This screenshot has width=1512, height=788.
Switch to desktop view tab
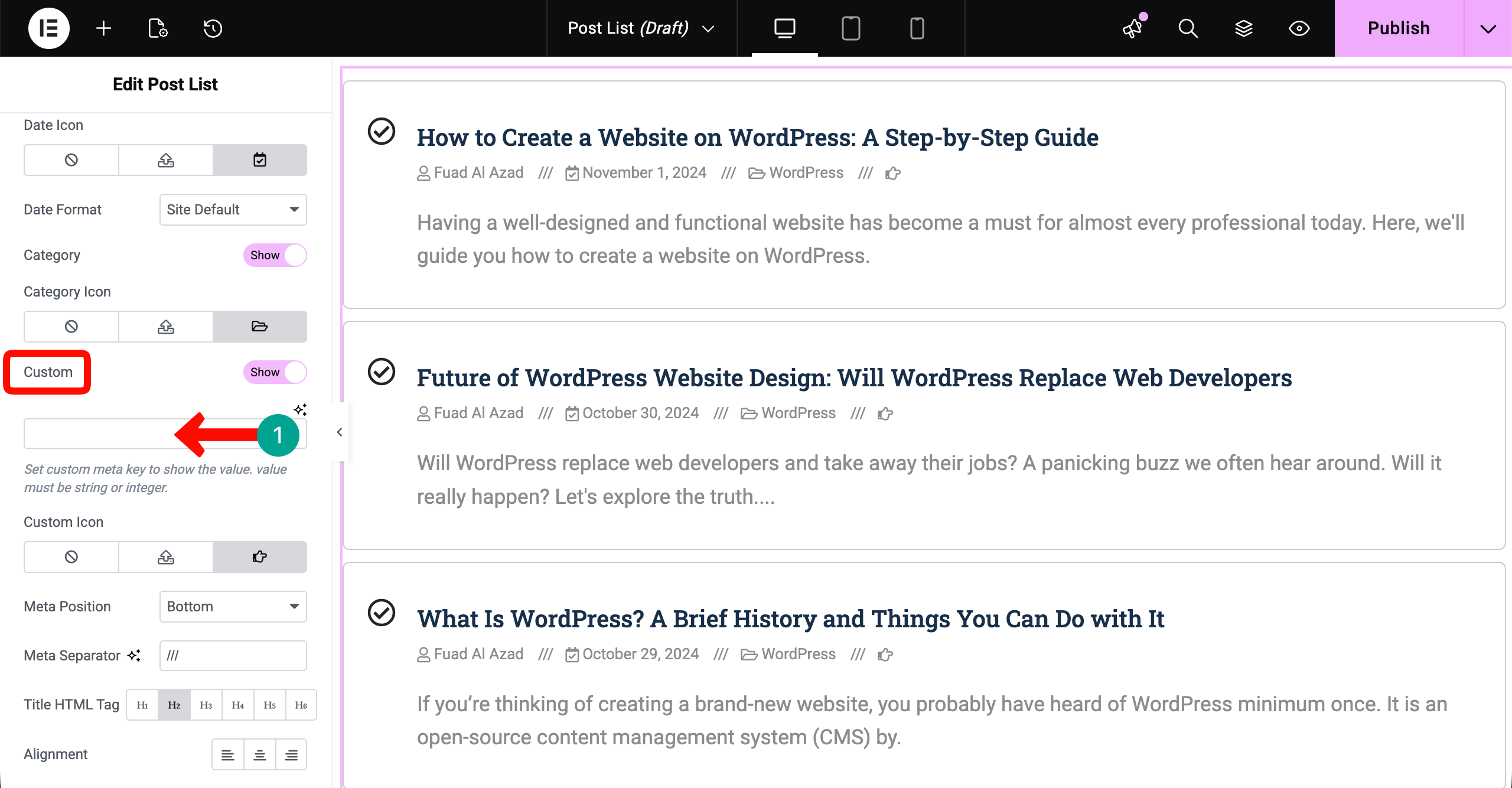784,28
